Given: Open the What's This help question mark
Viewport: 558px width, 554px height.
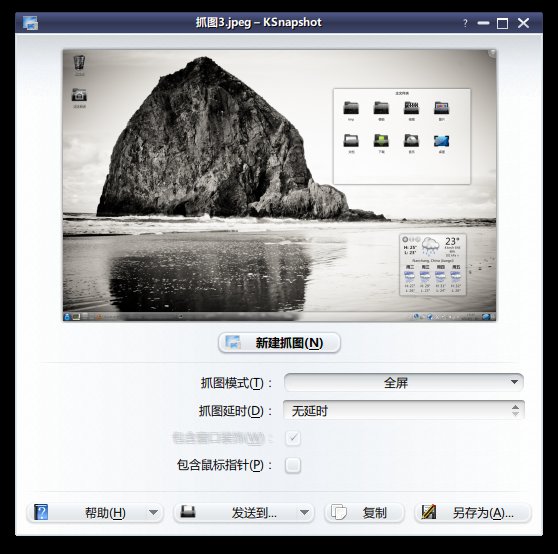Looking at the screenshot, I should tap(465, 23).
